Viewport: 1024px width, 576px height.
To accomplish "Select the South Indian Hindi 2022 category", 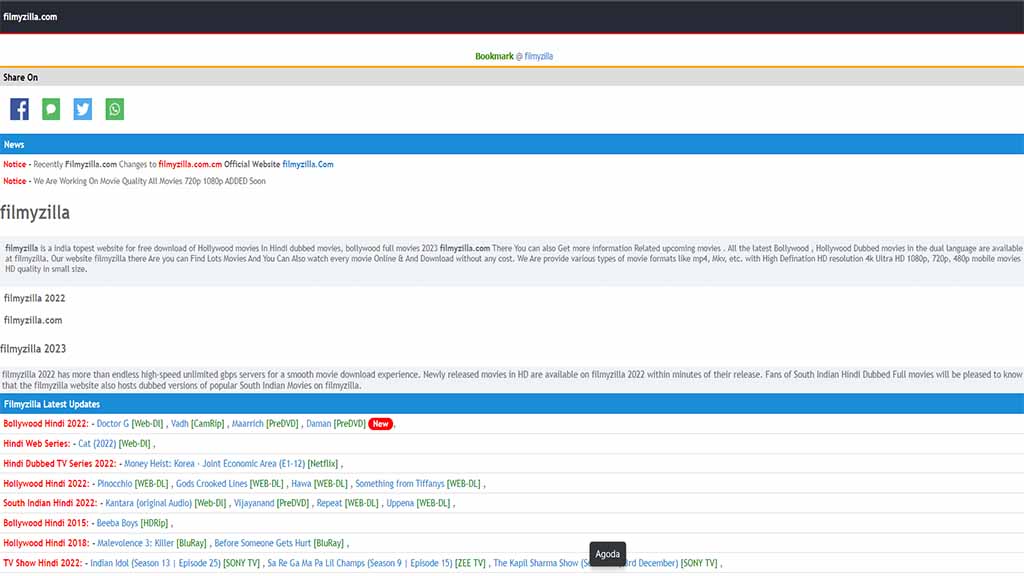I will pos(50,504).
